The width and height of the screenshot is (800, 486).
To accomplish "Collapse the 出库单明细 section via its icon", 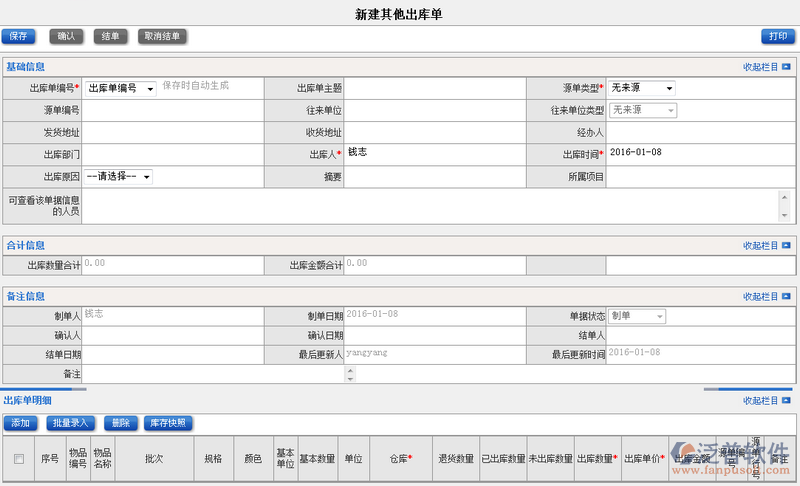I will pos(787,401).
